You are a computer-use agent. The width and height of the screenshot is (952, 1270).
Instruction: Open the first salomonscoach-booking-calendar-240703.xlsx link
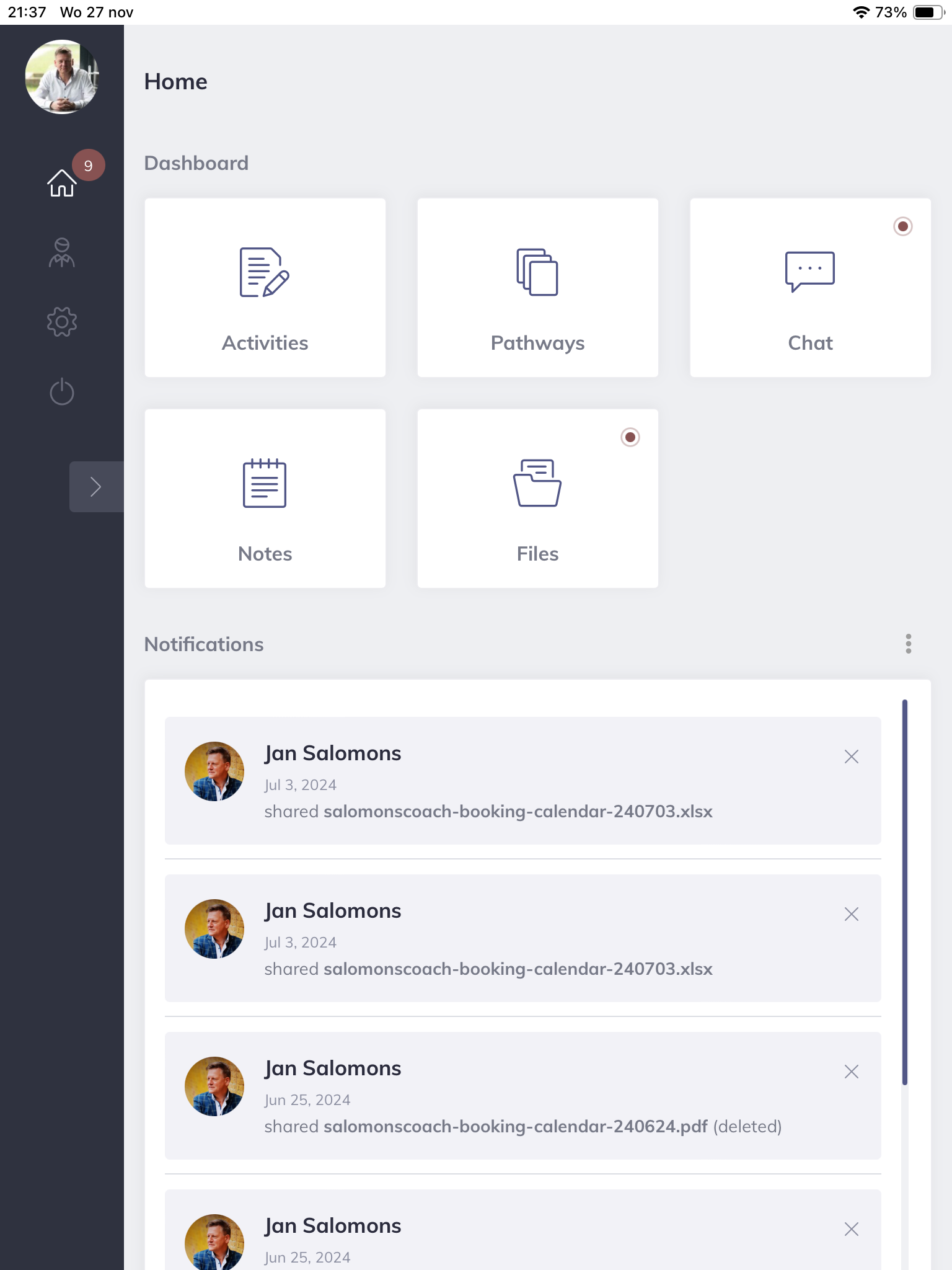tap(518, 812)
